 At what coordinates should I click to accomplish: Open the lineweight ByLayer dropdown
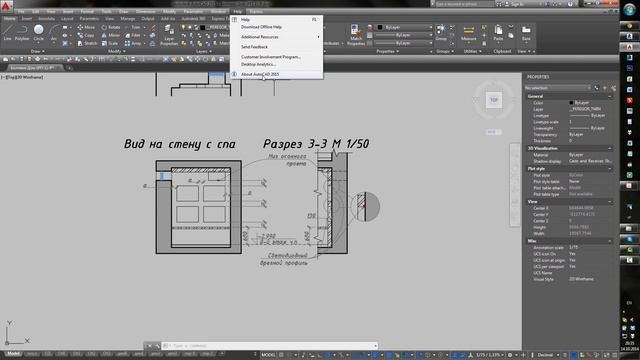(x=403, y=35)
